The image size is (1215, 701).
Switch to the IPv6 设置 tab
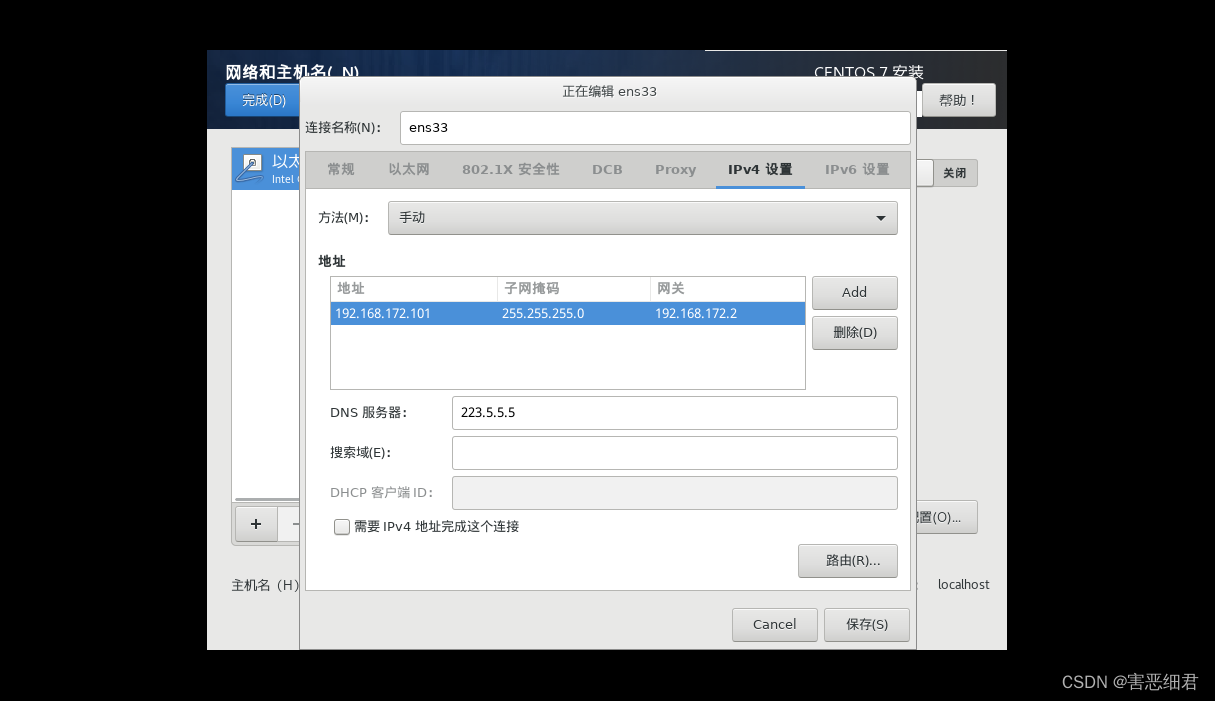[x=857, y=170]
